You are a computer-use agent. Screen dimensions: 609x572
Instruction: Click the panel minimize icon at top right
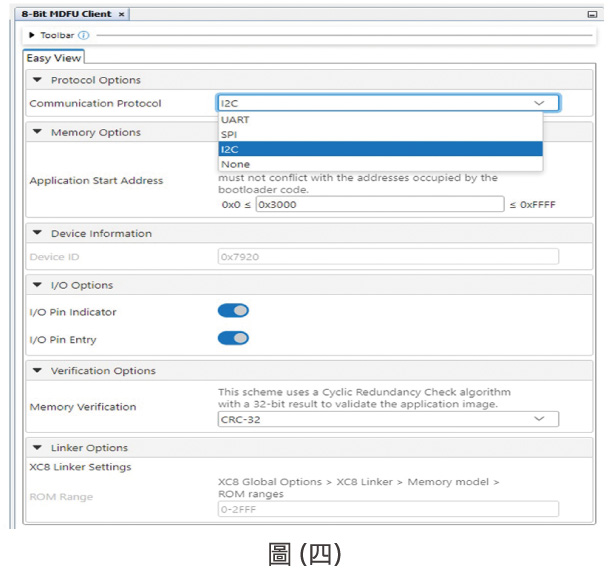591,15
